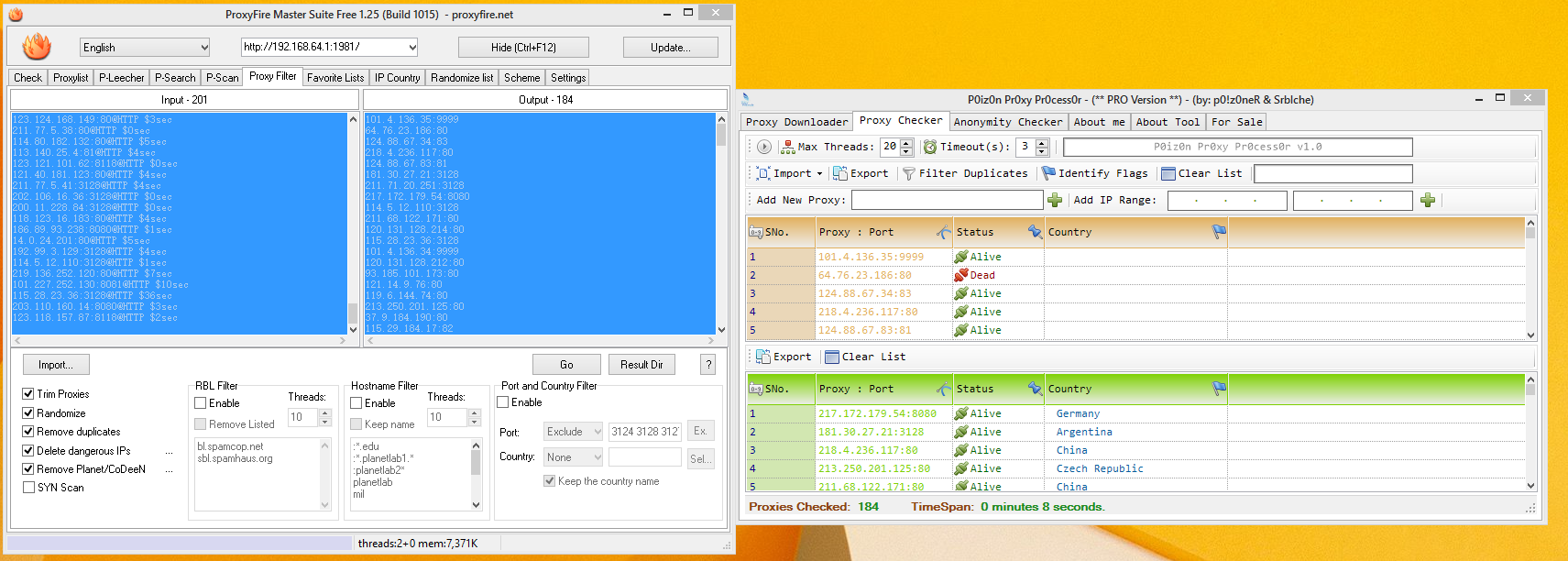This screenshot has width=1568, height=561.
Task: Click Clear List in the upper P0iz0n toolbar
Action: (1201, 173)
